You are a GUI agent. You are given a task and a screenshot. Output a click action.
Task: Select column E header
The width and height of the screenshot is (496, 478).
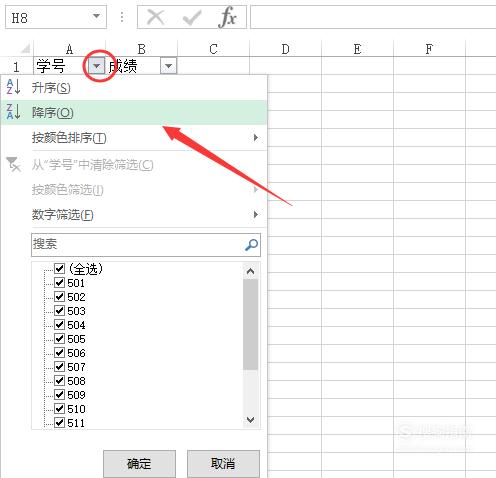357,49
